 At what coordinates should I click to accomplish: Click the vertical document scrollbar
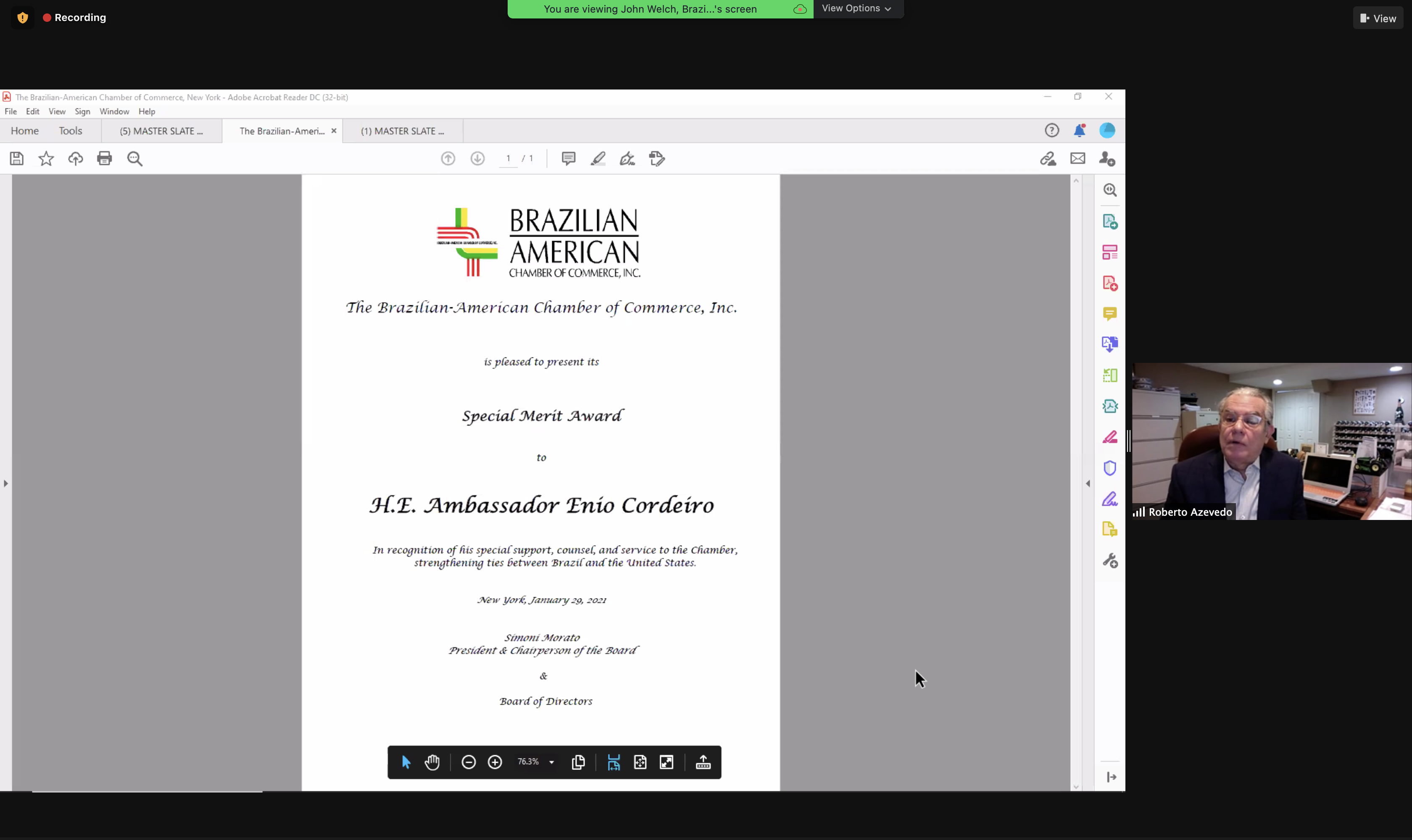point(1075,481)
